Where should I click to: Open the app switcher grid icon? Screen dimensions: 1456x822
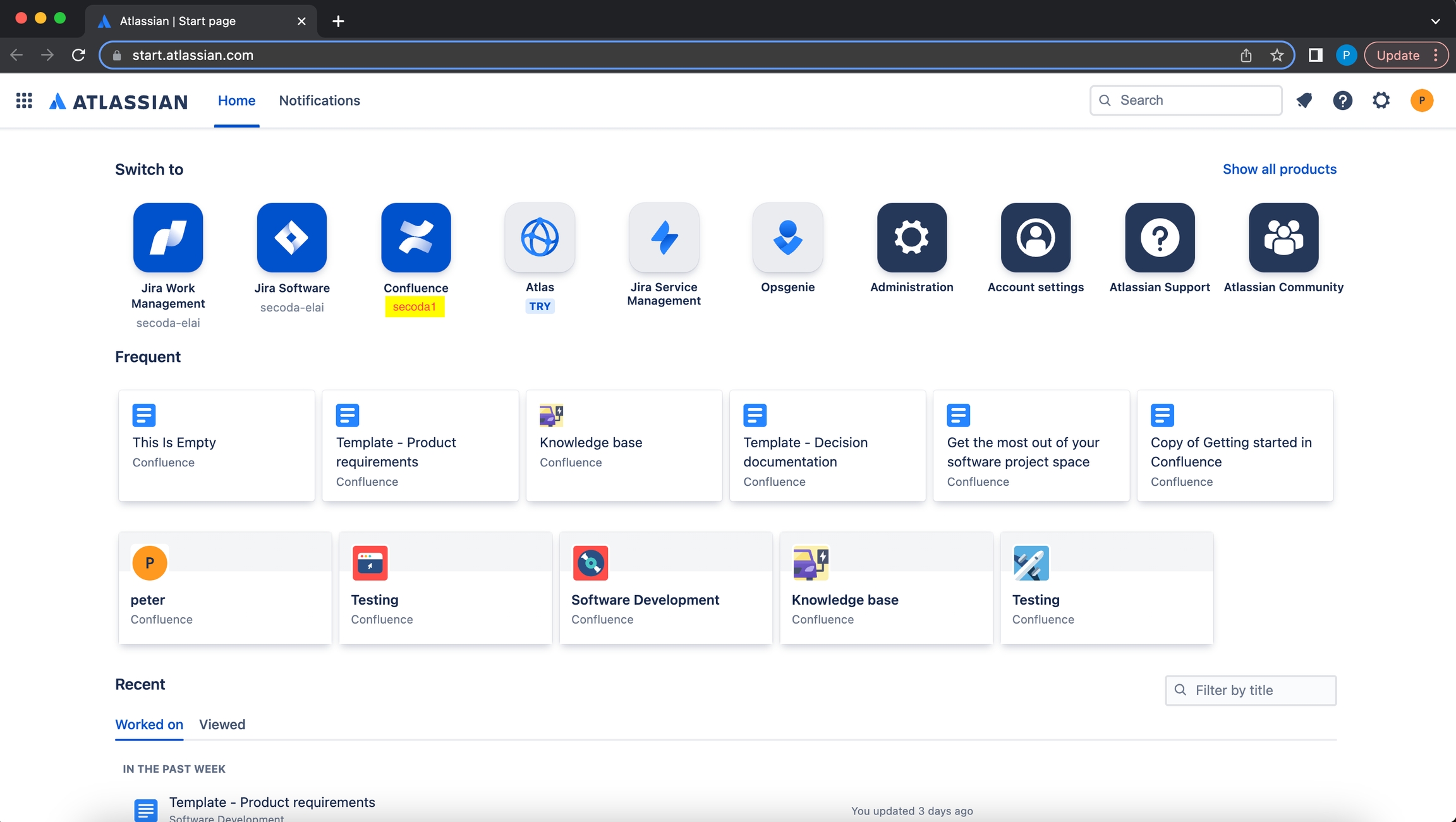point(24,100)
